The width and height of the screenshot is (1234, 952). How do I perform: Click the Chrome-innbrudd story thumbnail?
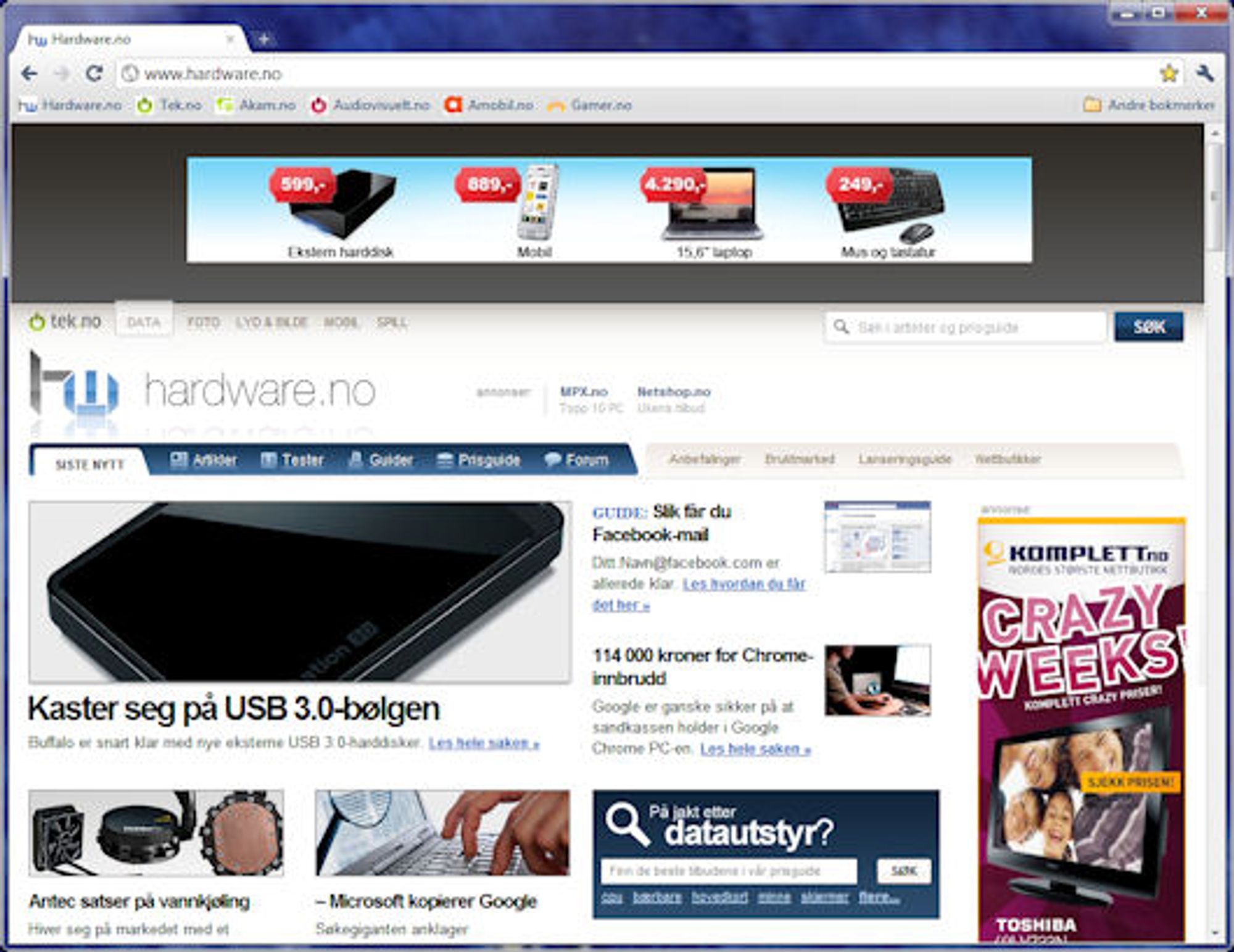coord(877,680)
